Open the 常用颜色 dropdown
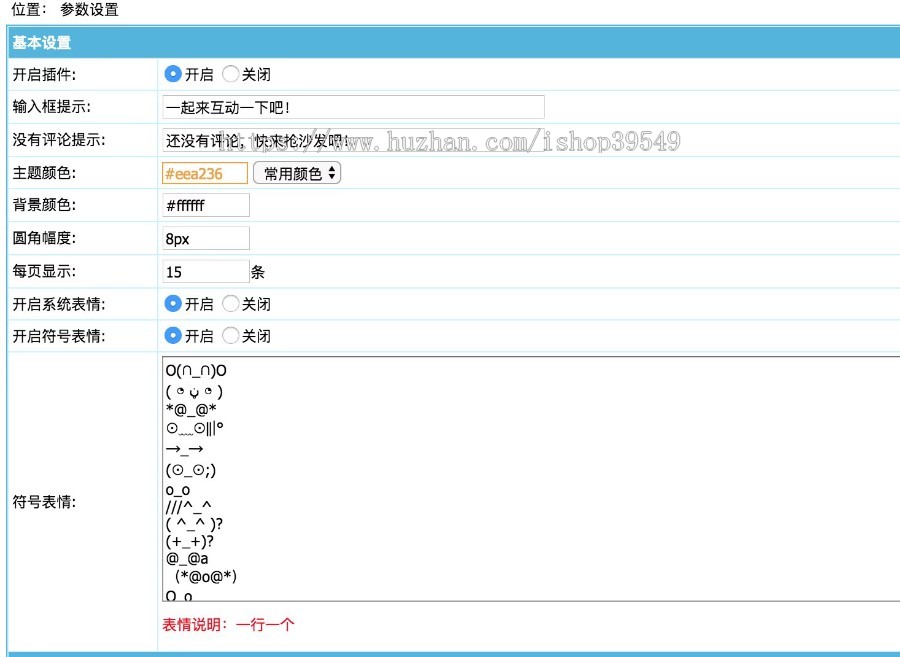This screenshot has height=657, width=900. coord(297,173)
